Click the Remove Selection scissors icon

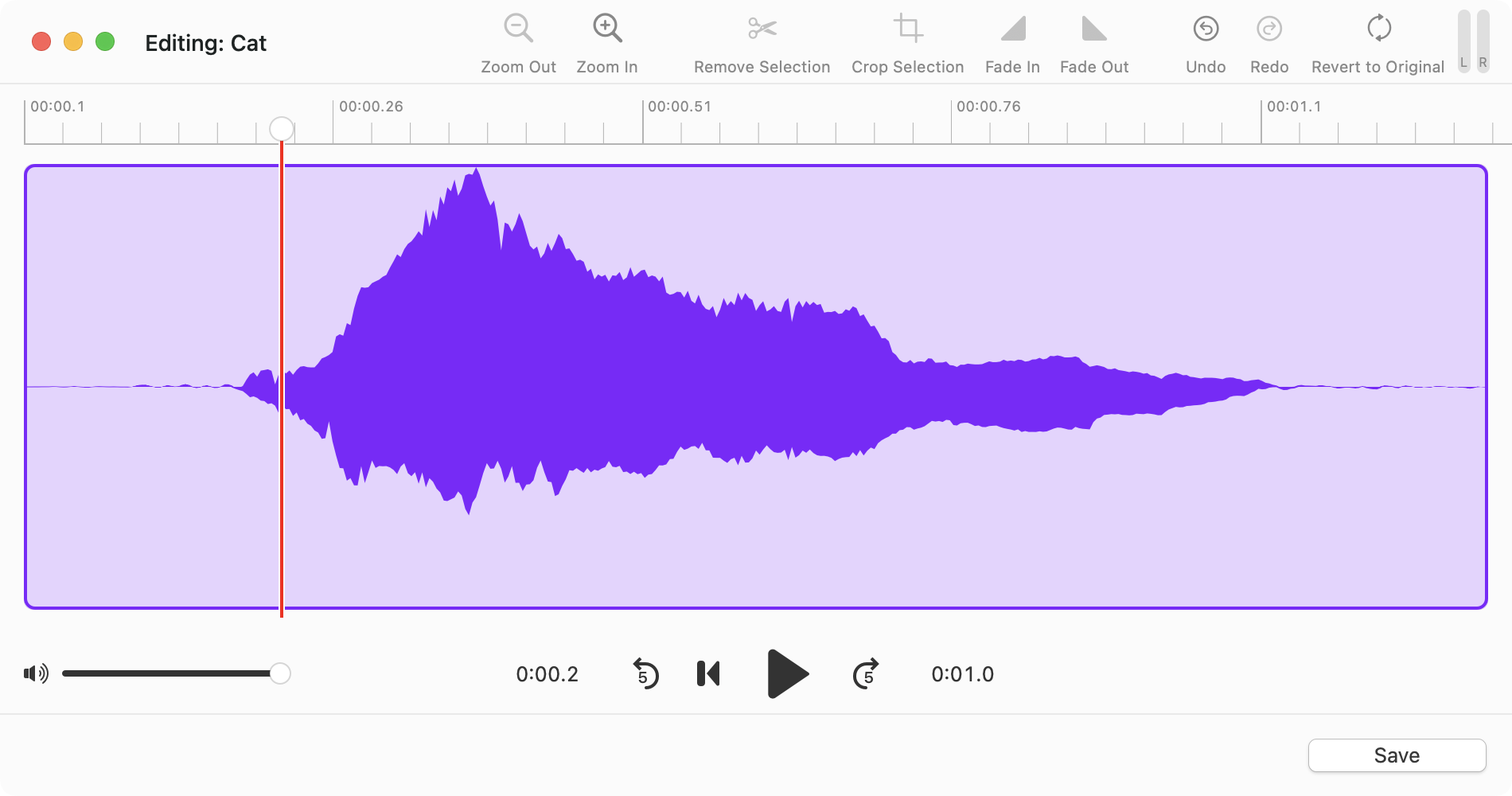(x=762, y=29)
